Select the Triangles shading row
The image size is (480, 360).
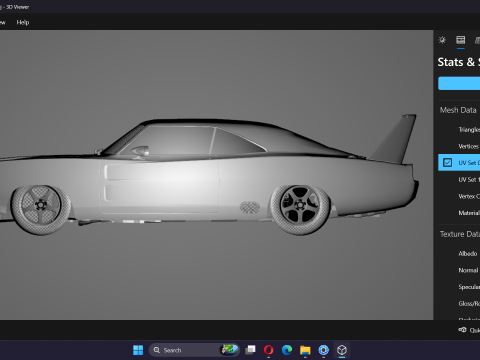pyautogui.click(x=459, y=130)
